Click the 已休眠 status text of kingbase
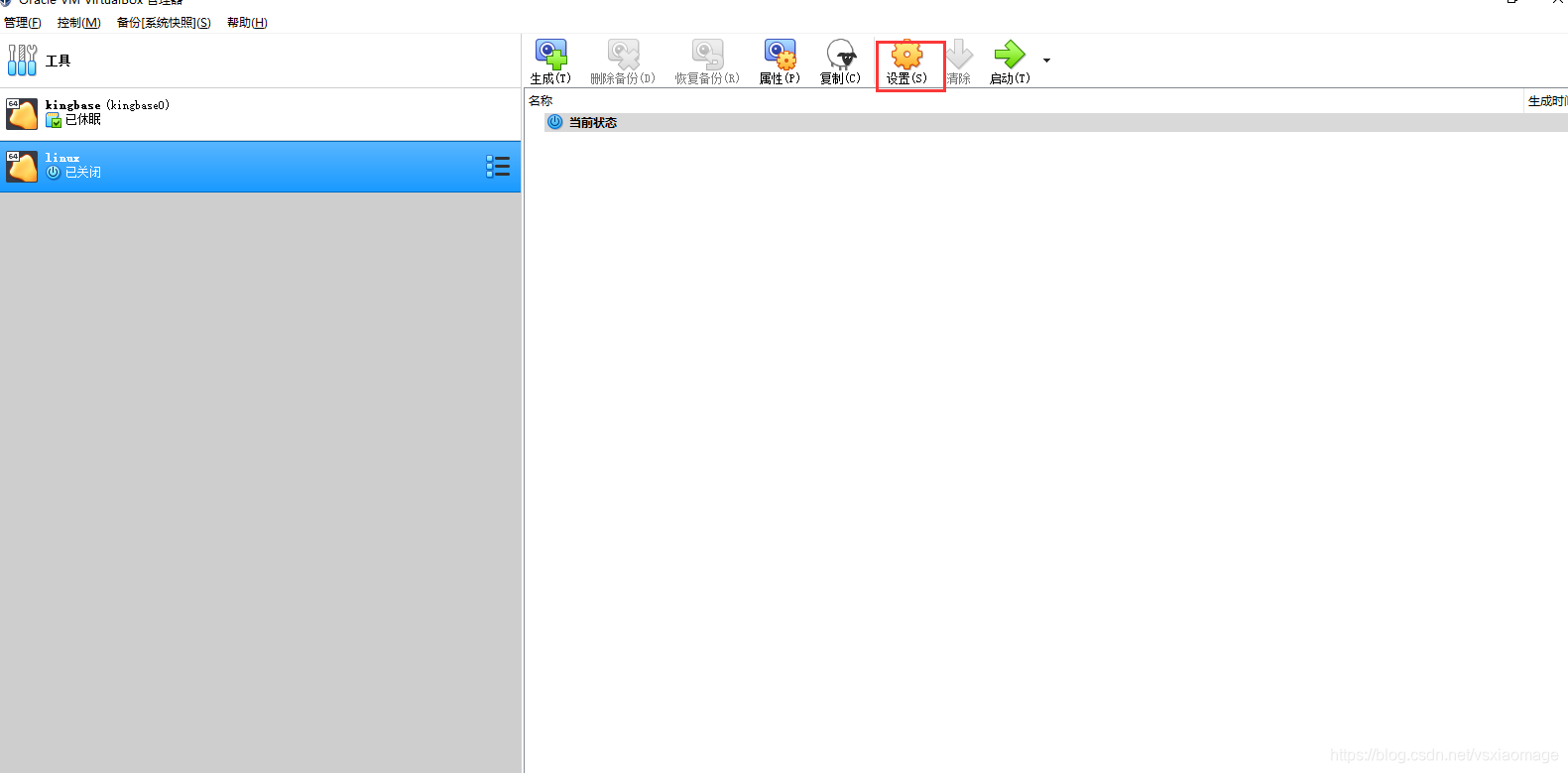 click(x=83, y=119)
